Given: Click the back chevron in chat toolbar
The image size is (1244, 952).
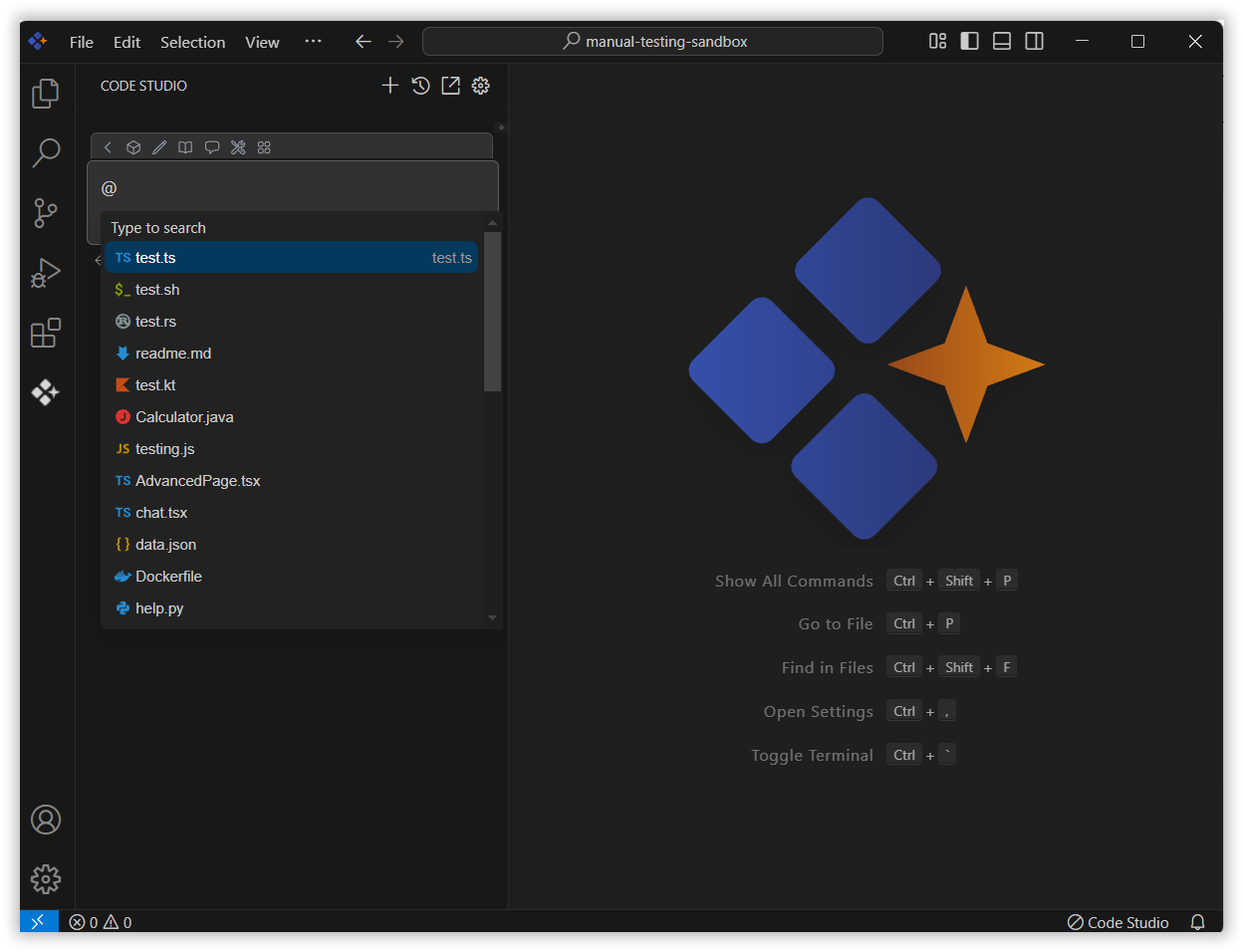Looking at the screenshot, I should (x=108, y=147).
